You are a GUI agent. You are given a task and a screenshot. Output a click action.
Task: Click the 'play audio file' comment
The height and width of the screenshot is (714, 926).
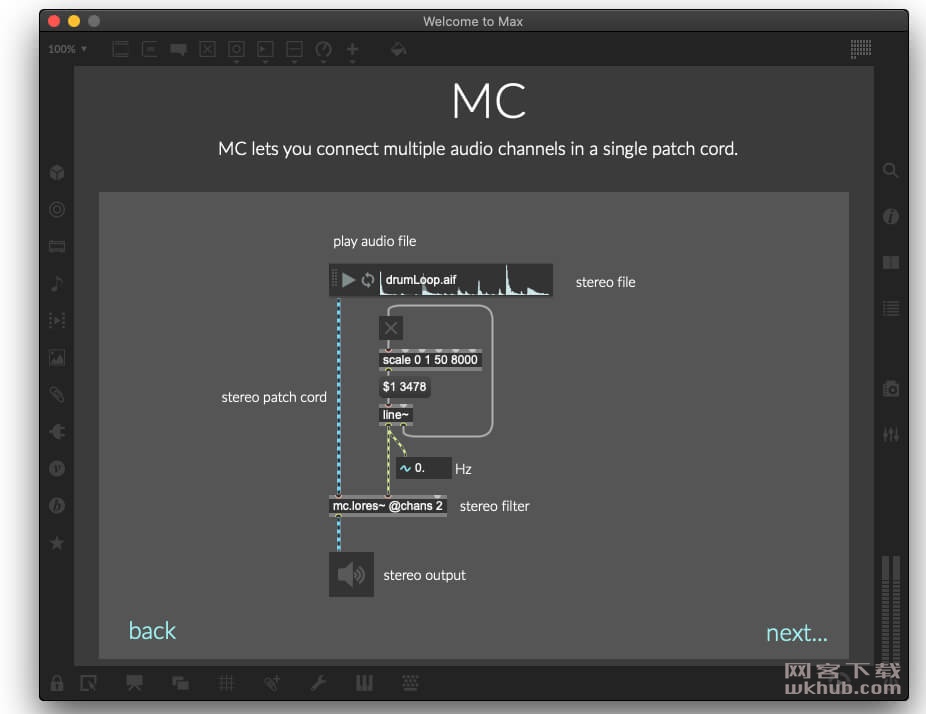pos(374,242)
